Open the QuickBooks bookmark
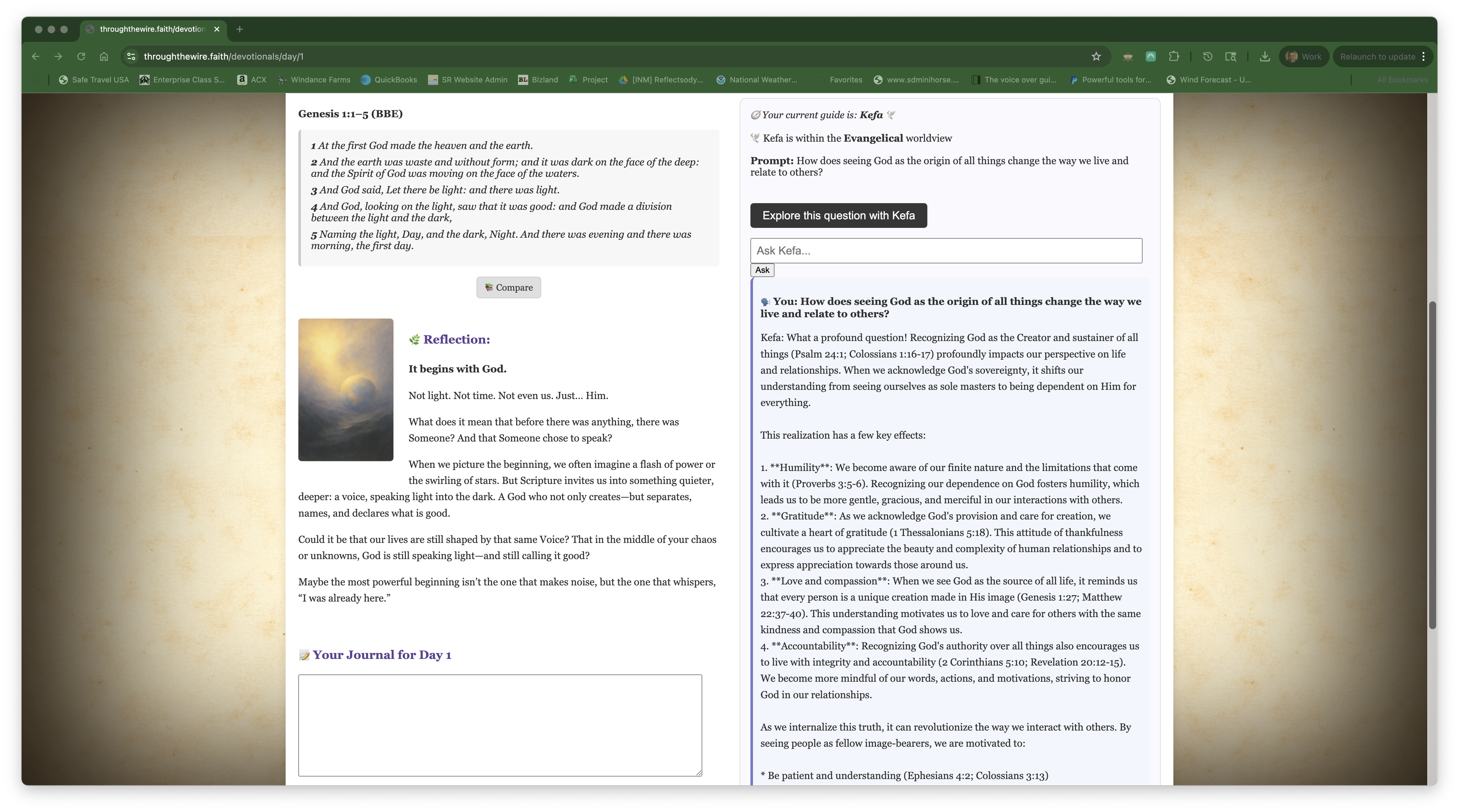 (x=389, y=80)
